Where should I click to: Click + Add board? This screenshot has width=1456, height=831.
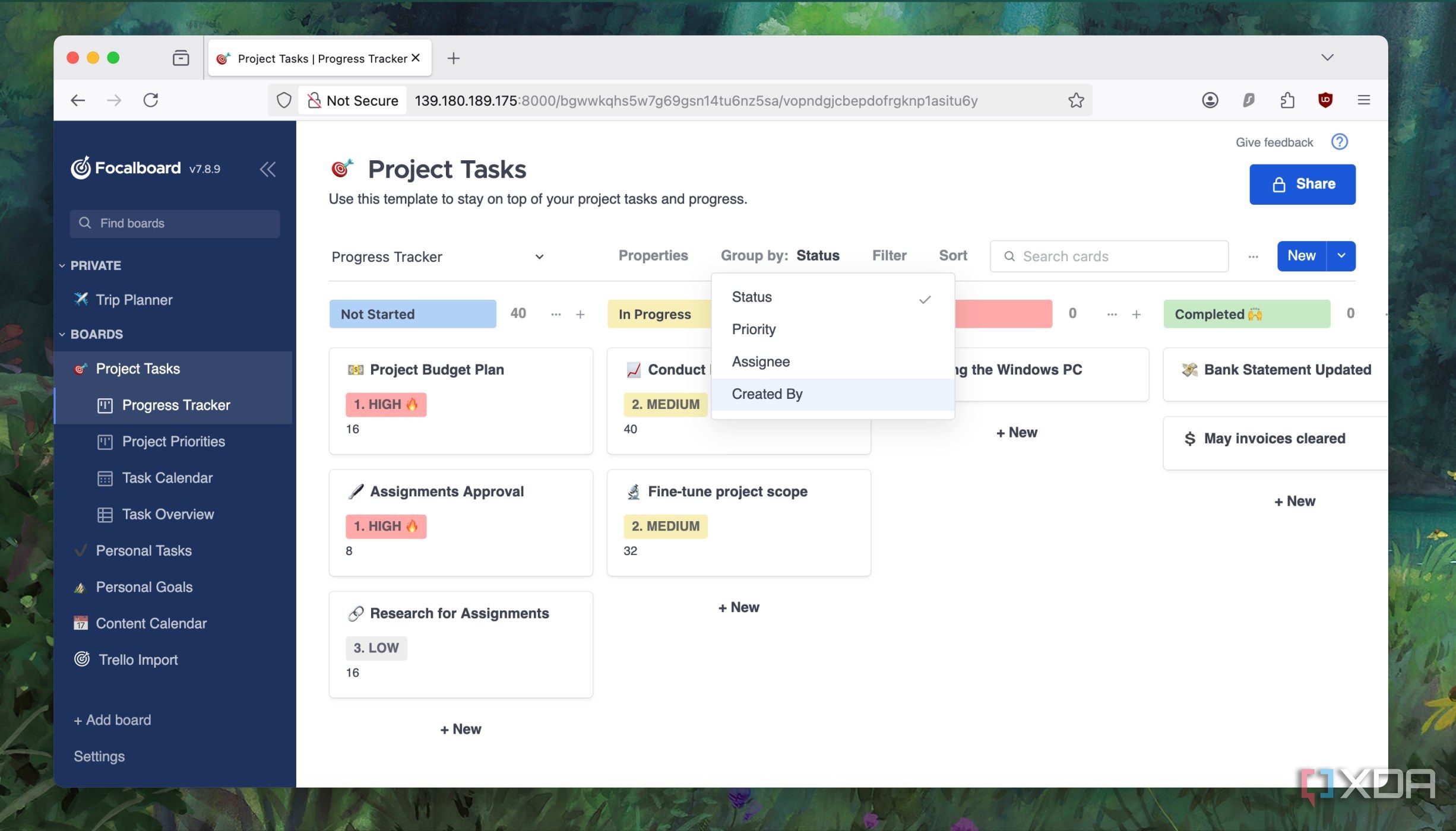[x=112, y=720]
